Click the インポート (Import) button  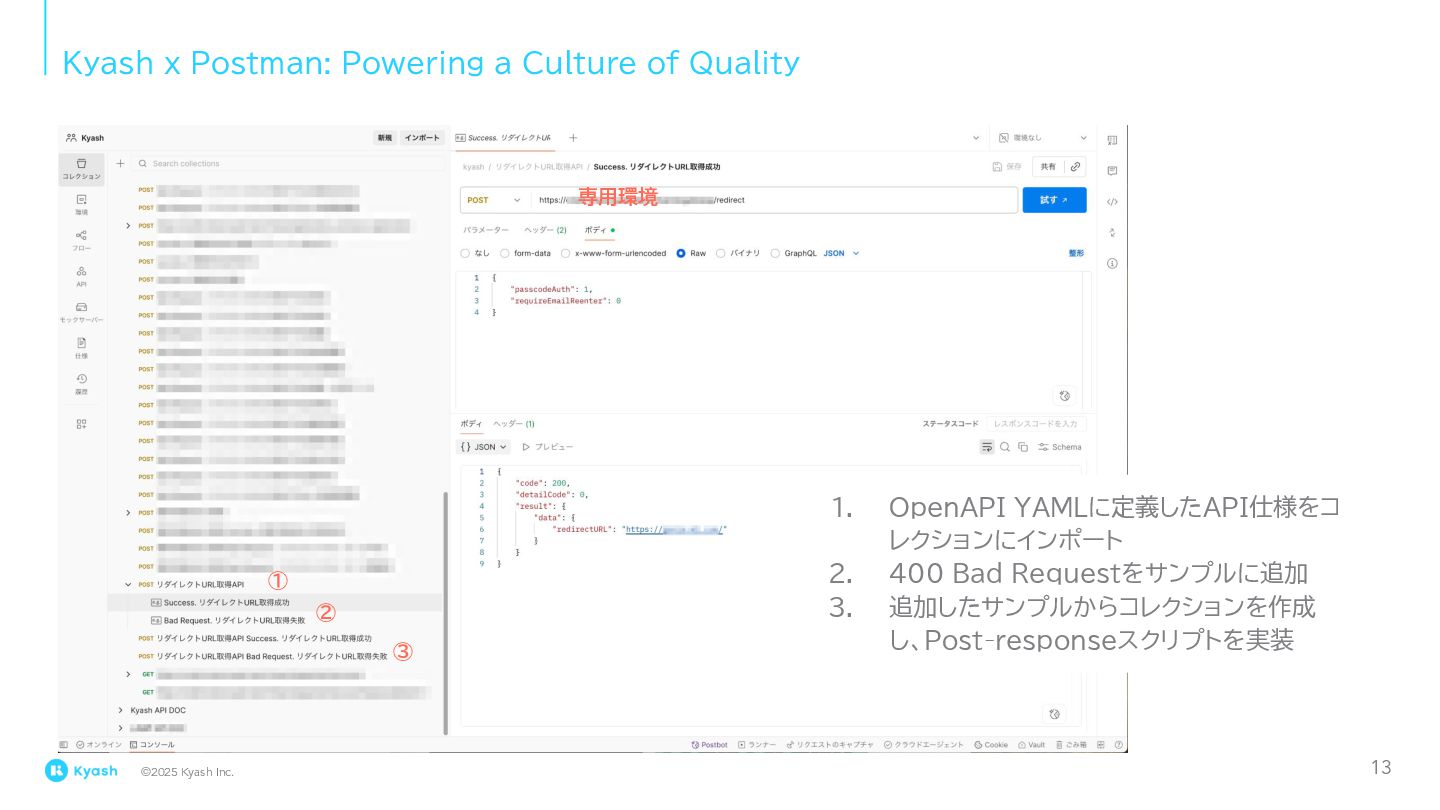click(422, 138)
